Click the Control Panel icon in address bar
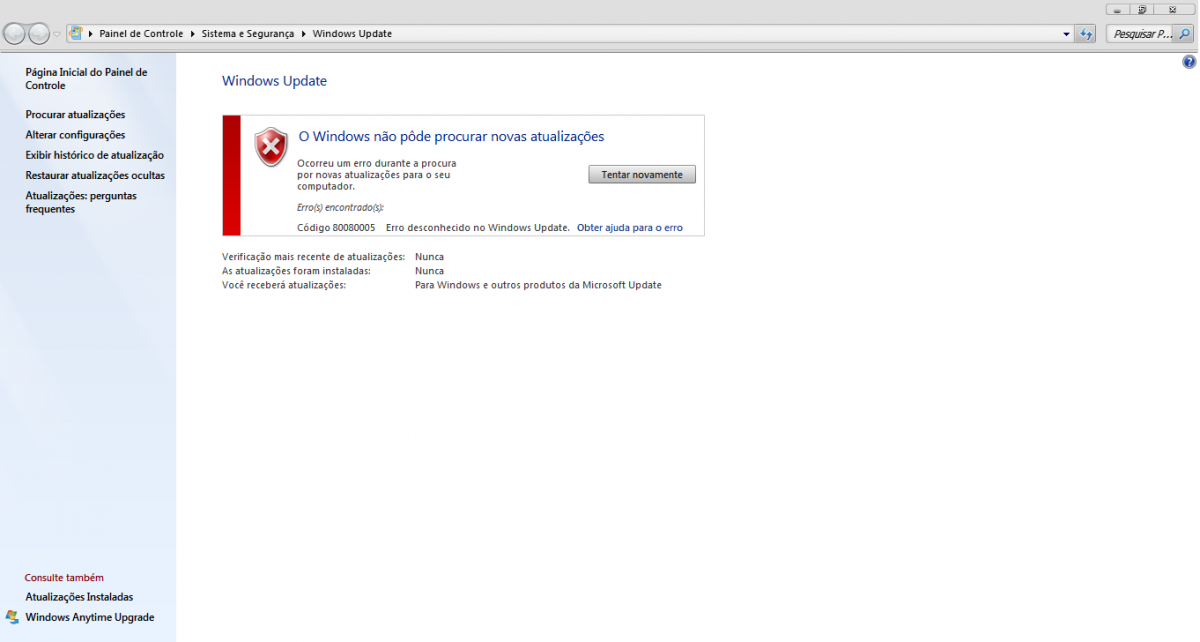Viewport: 1200px width, 642px height. coord(76,33)
